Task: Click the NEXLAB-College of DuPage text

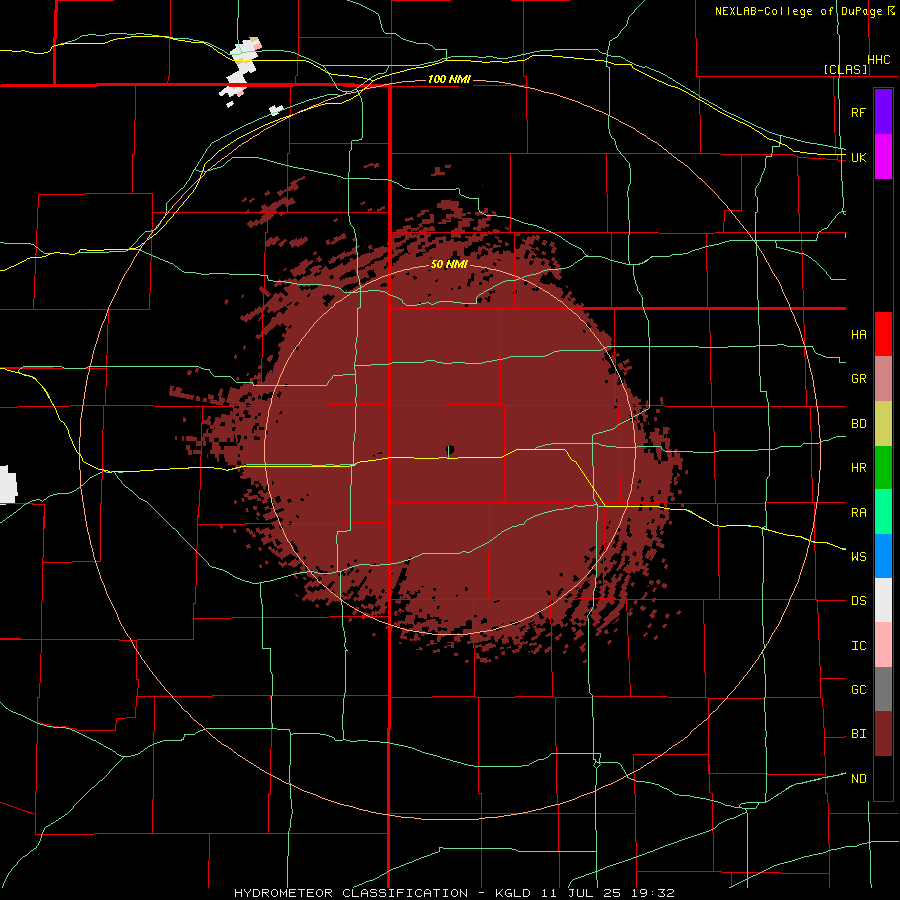Action: tap(798, 11)
